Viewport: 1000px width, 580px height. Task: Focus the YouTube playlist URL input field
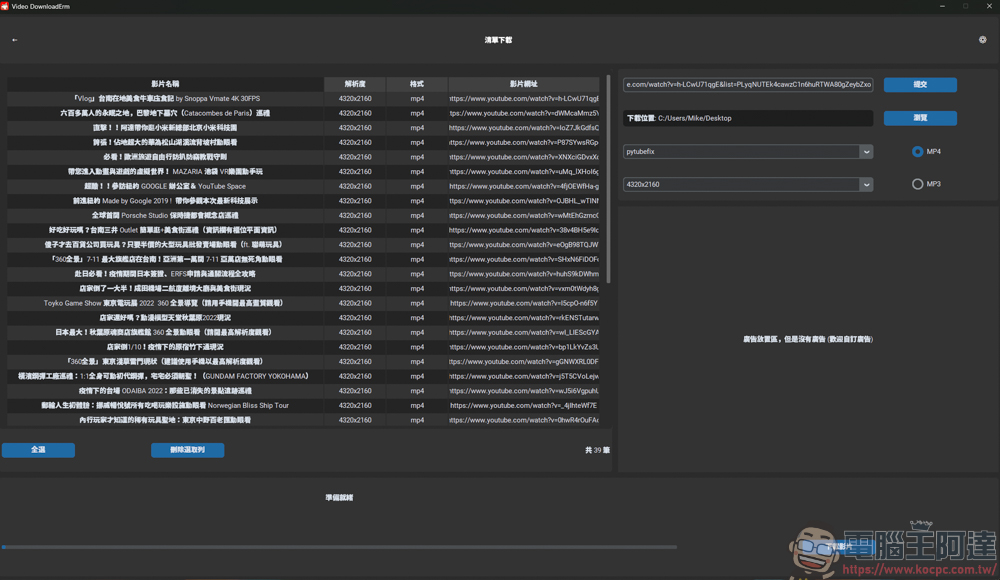pos(747,84)
